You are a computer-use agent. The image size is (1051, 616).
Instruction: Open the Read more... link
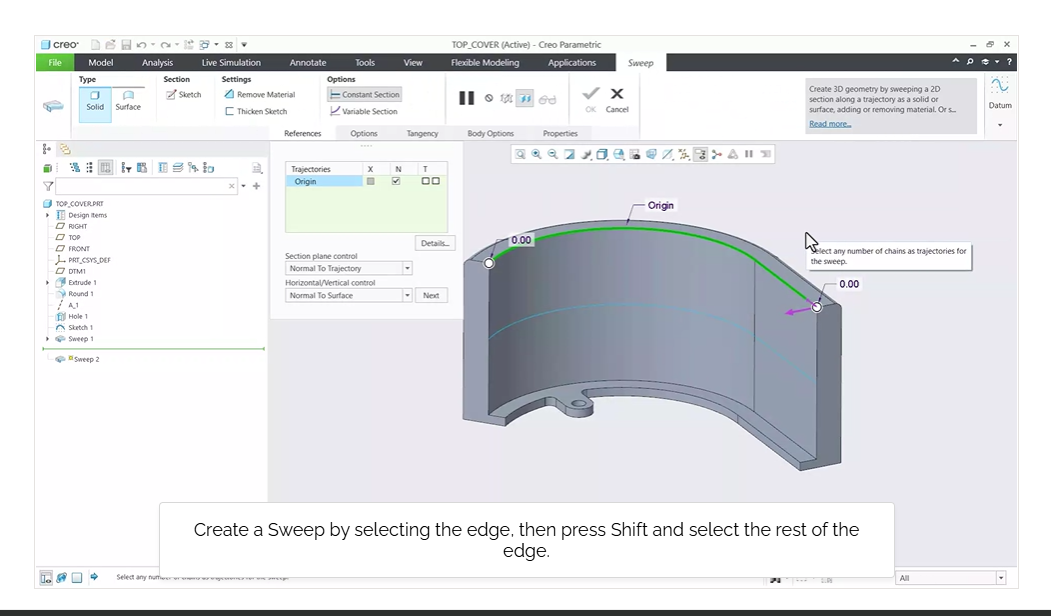tap(830, 124)
